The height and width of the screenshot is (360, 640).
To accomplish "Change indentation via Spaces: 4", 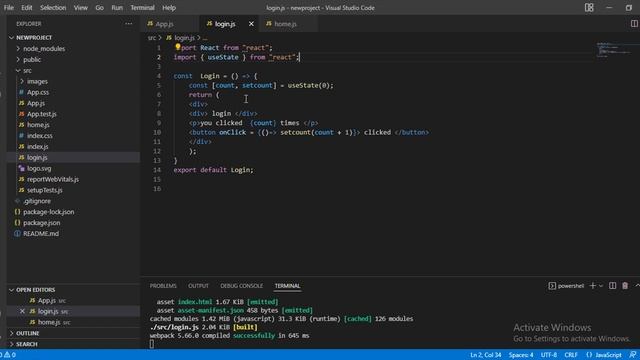I will [x=521, y=355].
